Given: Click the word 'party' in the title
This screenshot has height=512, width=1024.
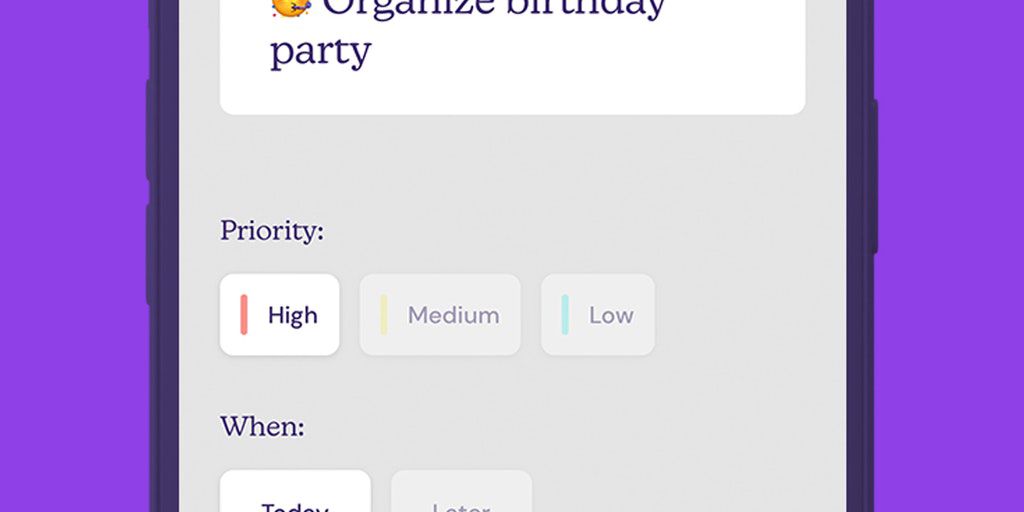Looking at the screenshot, I should pos(320,50).
